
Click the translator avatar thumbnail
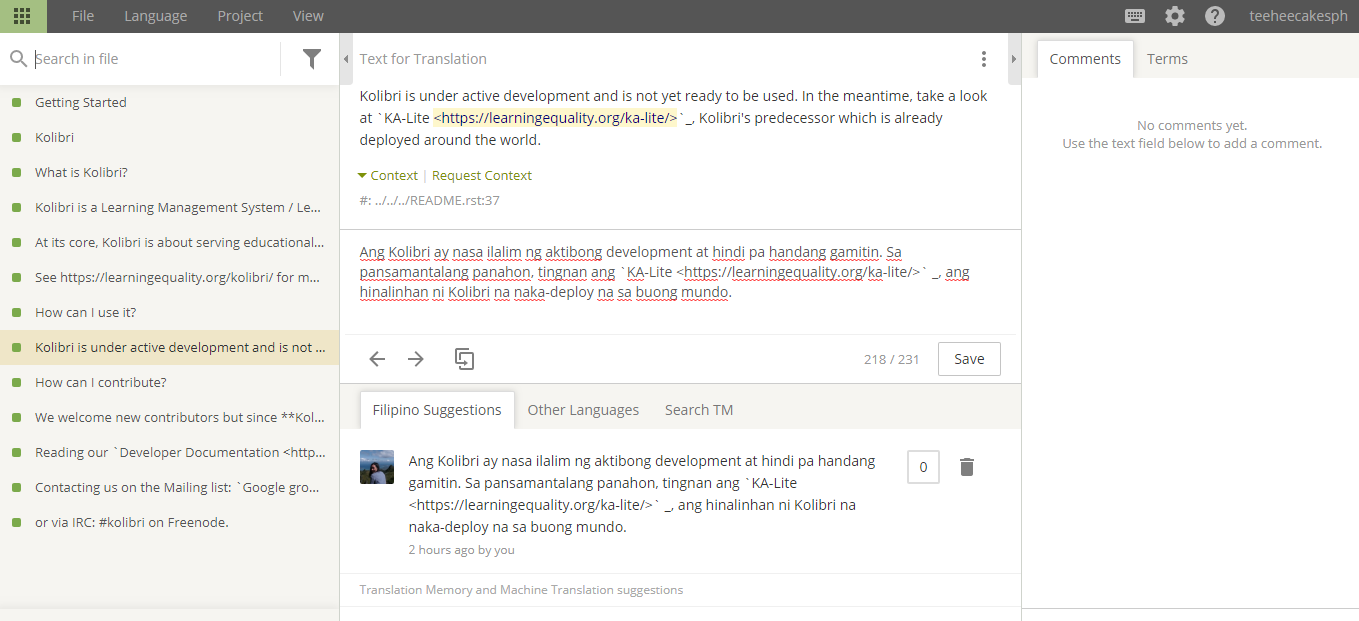pyautogui.click(x=377, y=467)
